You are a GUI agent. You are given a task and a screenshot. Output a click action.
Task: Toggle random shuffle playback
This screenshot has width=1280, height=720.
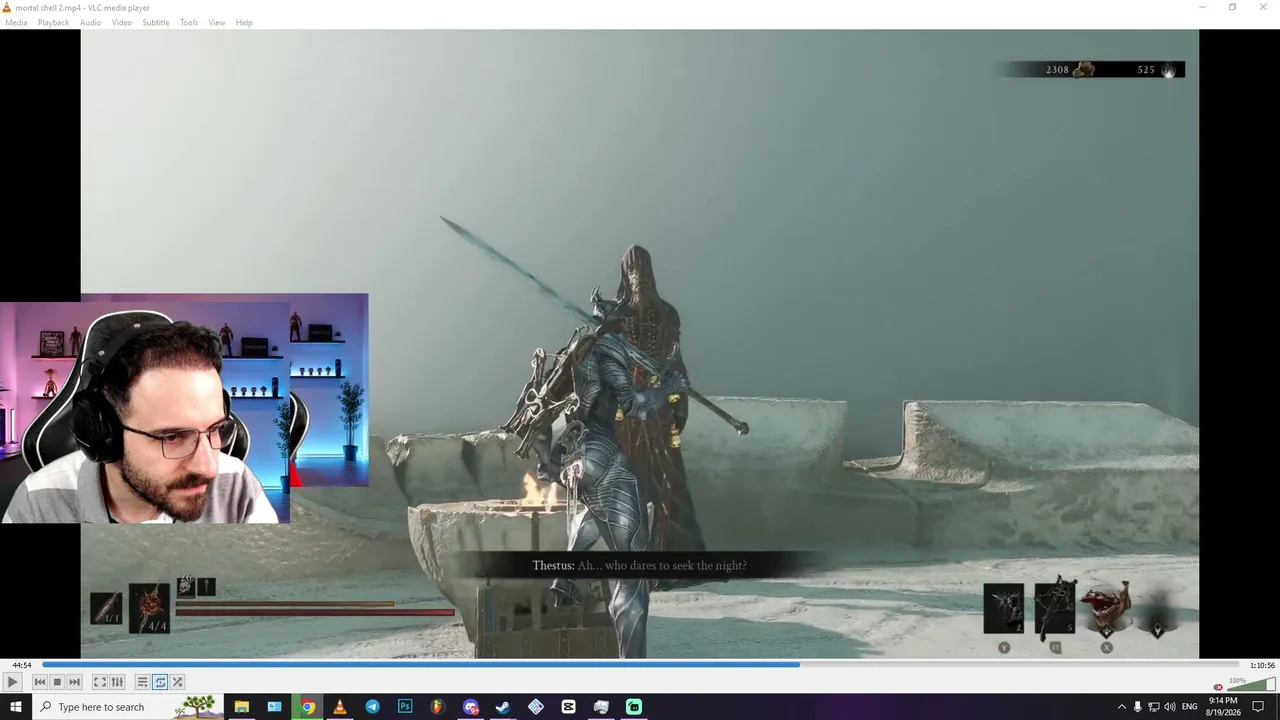tap(177, 682)
